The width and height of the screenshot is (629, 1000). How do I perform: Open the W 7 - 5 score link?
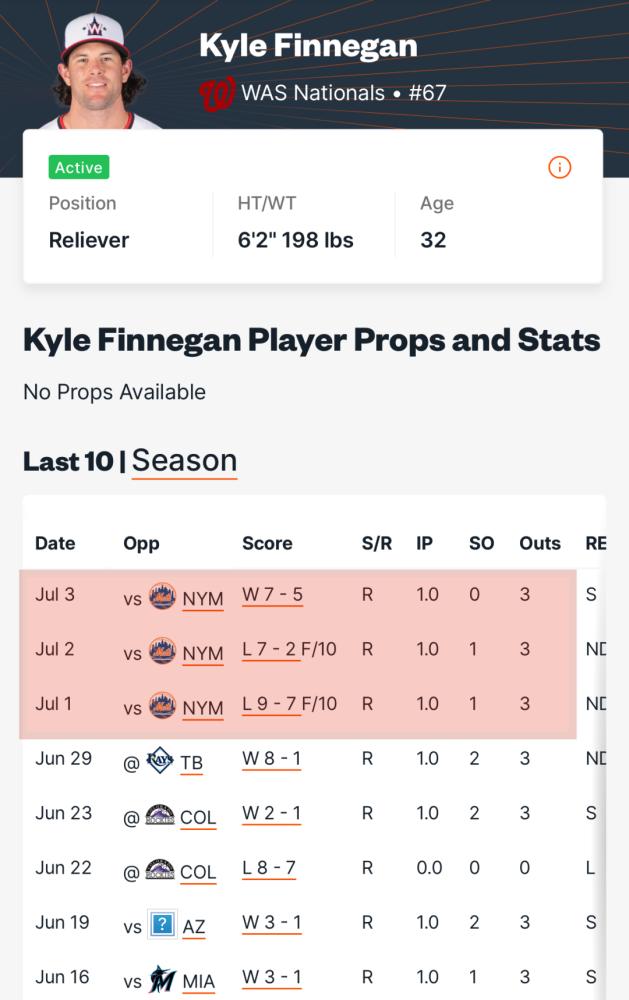coord(272,595)
